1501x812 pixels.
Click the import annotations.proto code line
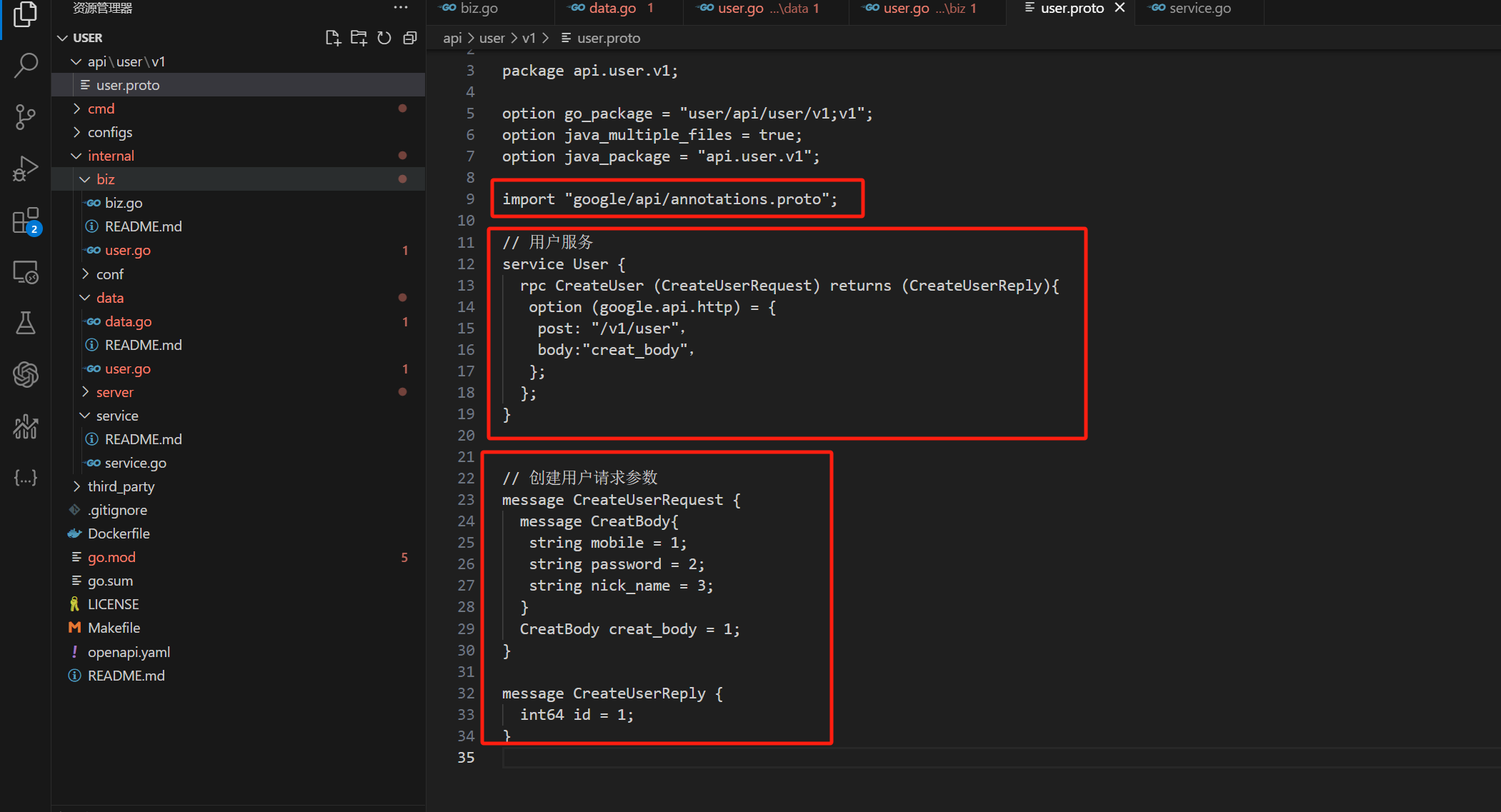669,199
